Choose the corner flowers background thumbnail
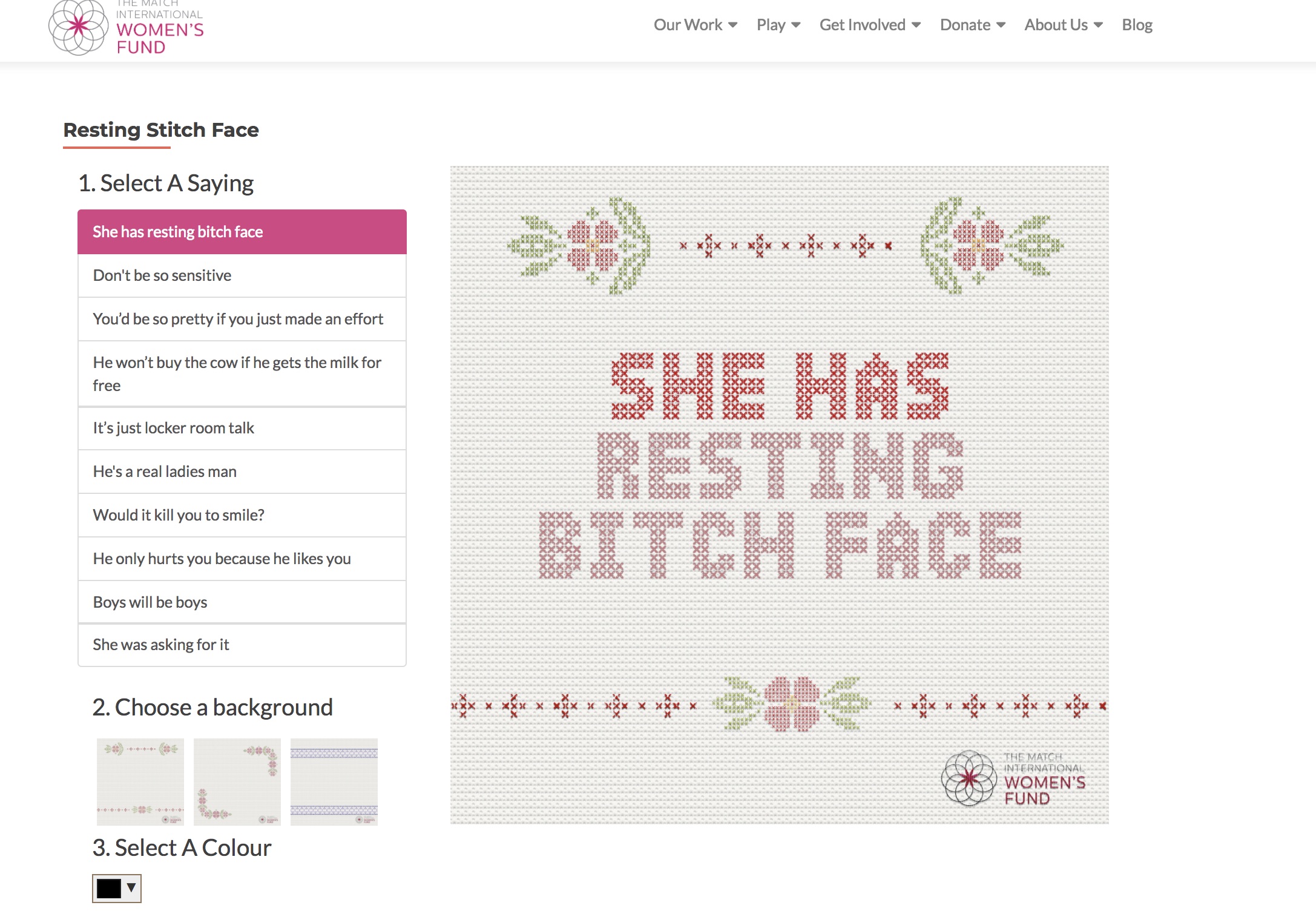The image size is (1316, 914). pyautogui.click(x=237, y=781)
